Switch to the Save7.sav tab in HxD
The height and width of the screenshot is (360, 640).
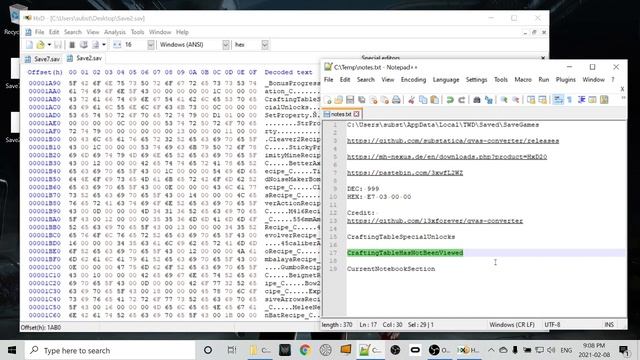click(42, 59)
